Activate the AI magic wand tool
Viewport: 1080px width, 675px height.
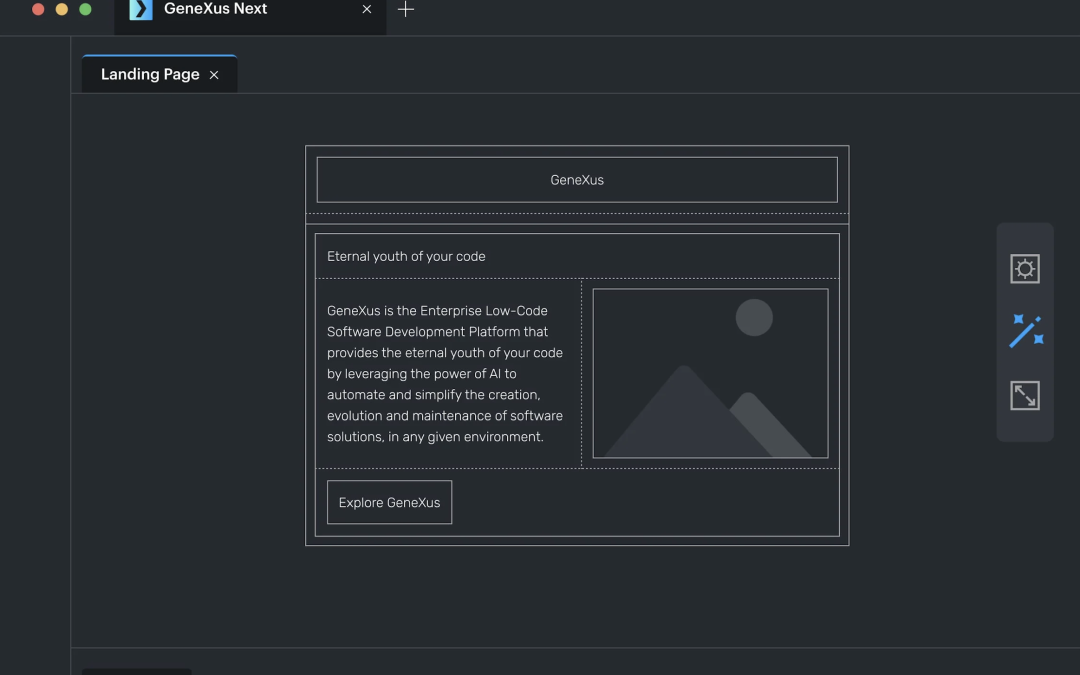(x=1026, y=331)
